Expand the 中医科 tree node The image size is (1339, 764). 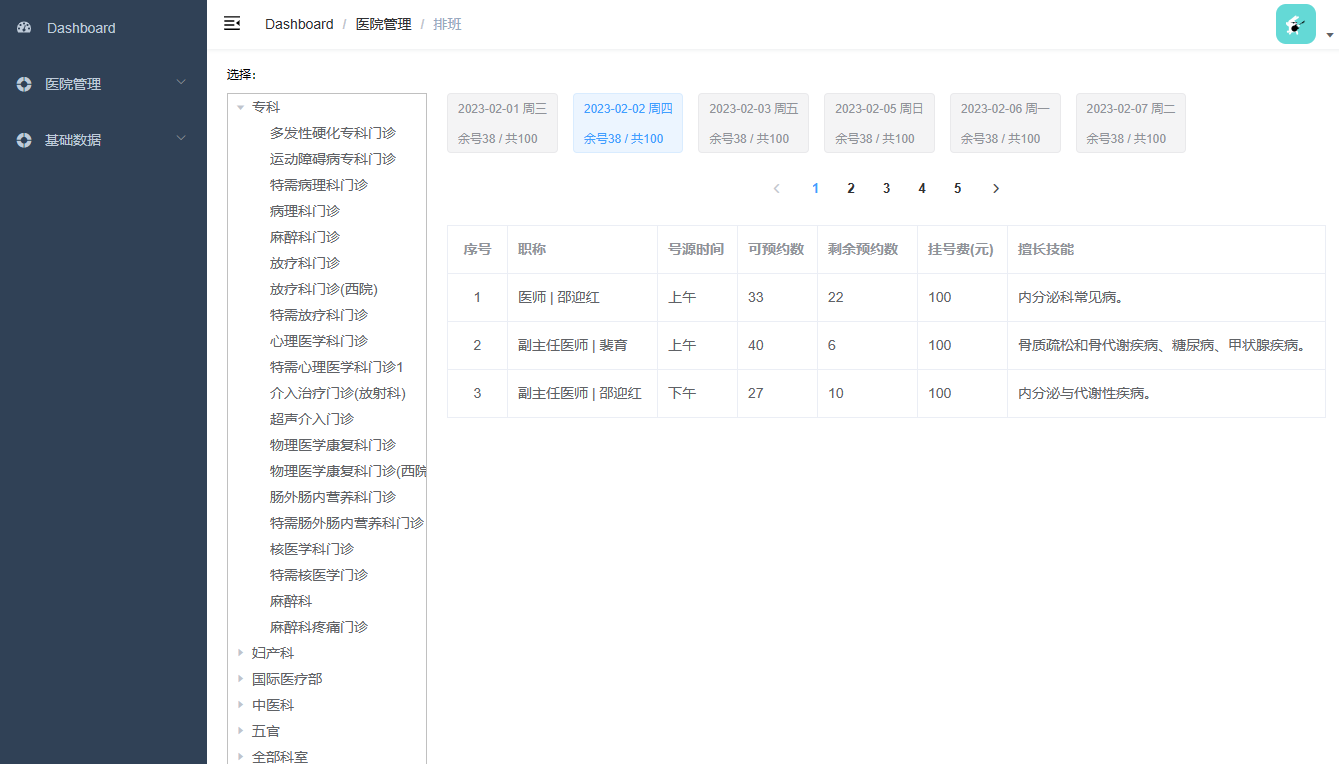240,705
